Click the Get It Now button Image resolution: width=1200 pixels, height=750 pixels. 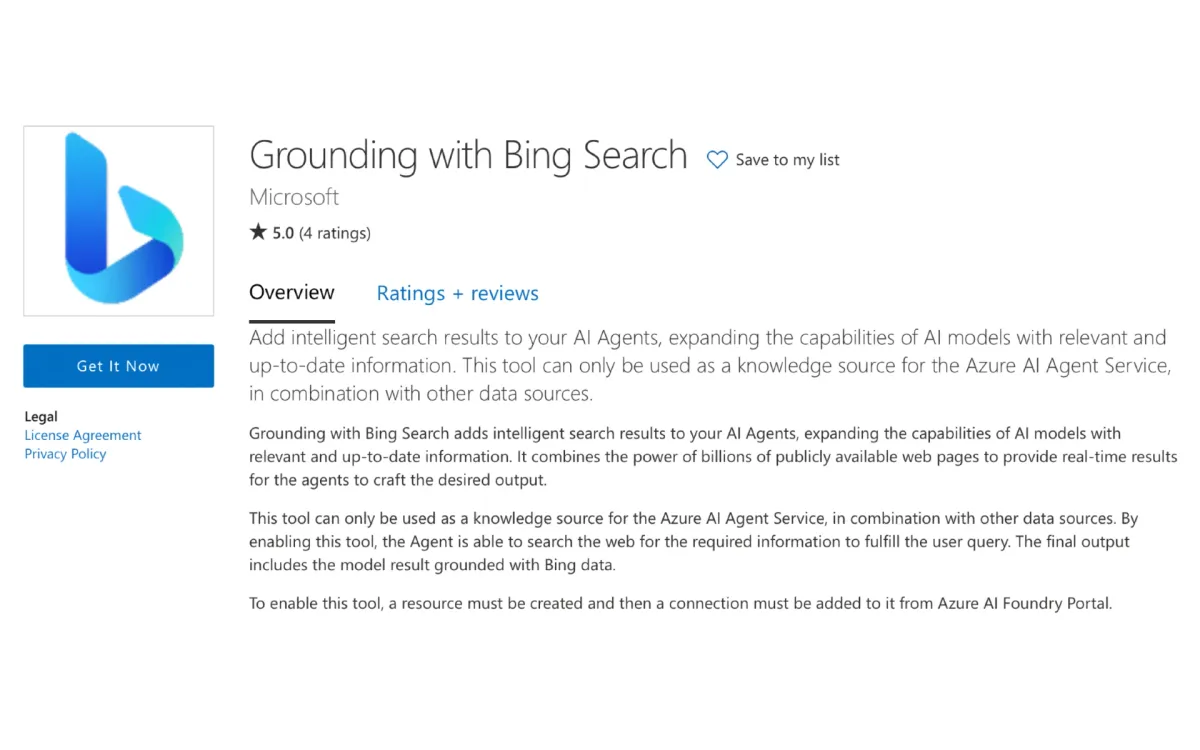[118, 366]
